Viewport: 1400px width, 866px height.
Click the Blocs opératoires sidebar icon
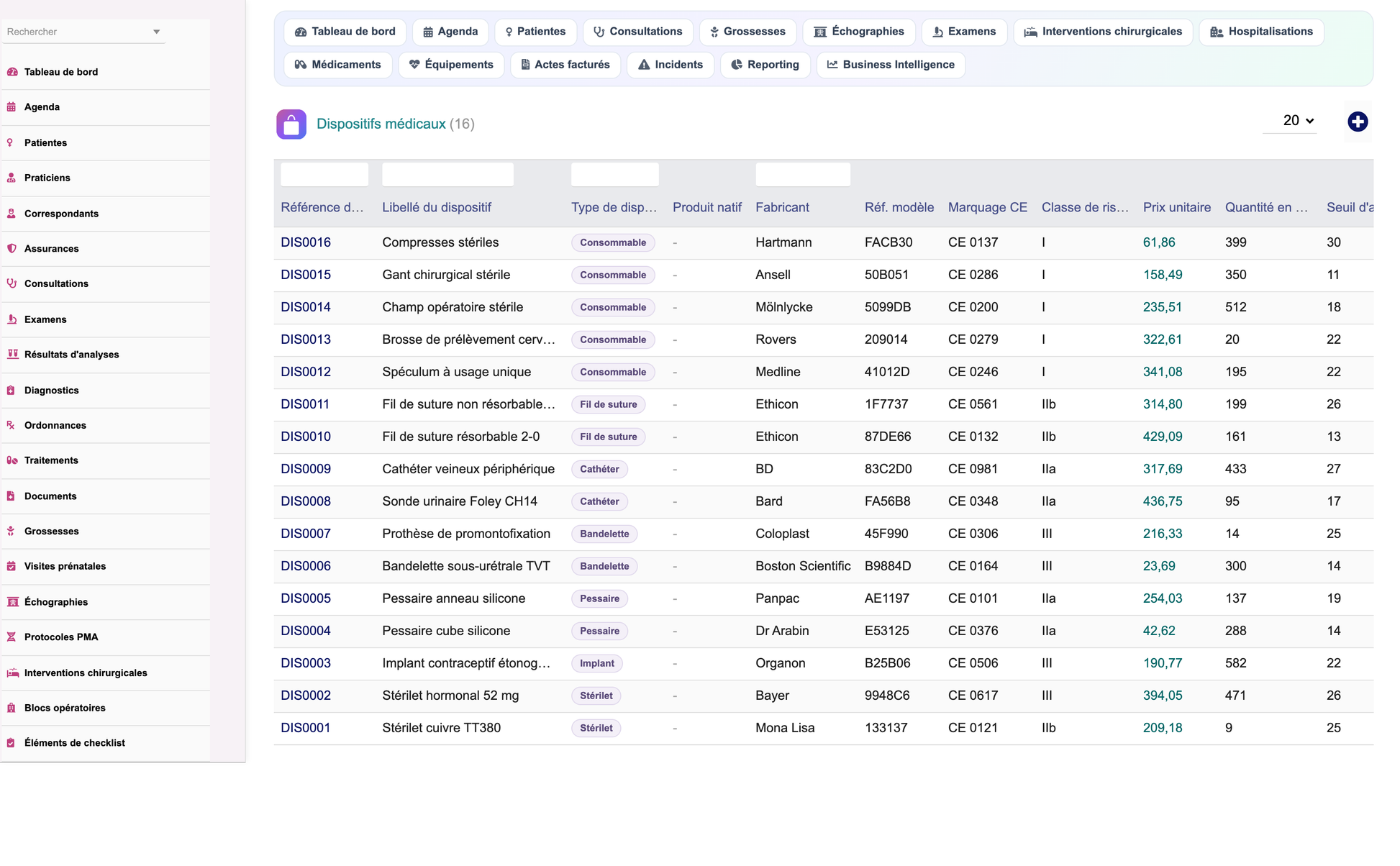click(12, 708)
